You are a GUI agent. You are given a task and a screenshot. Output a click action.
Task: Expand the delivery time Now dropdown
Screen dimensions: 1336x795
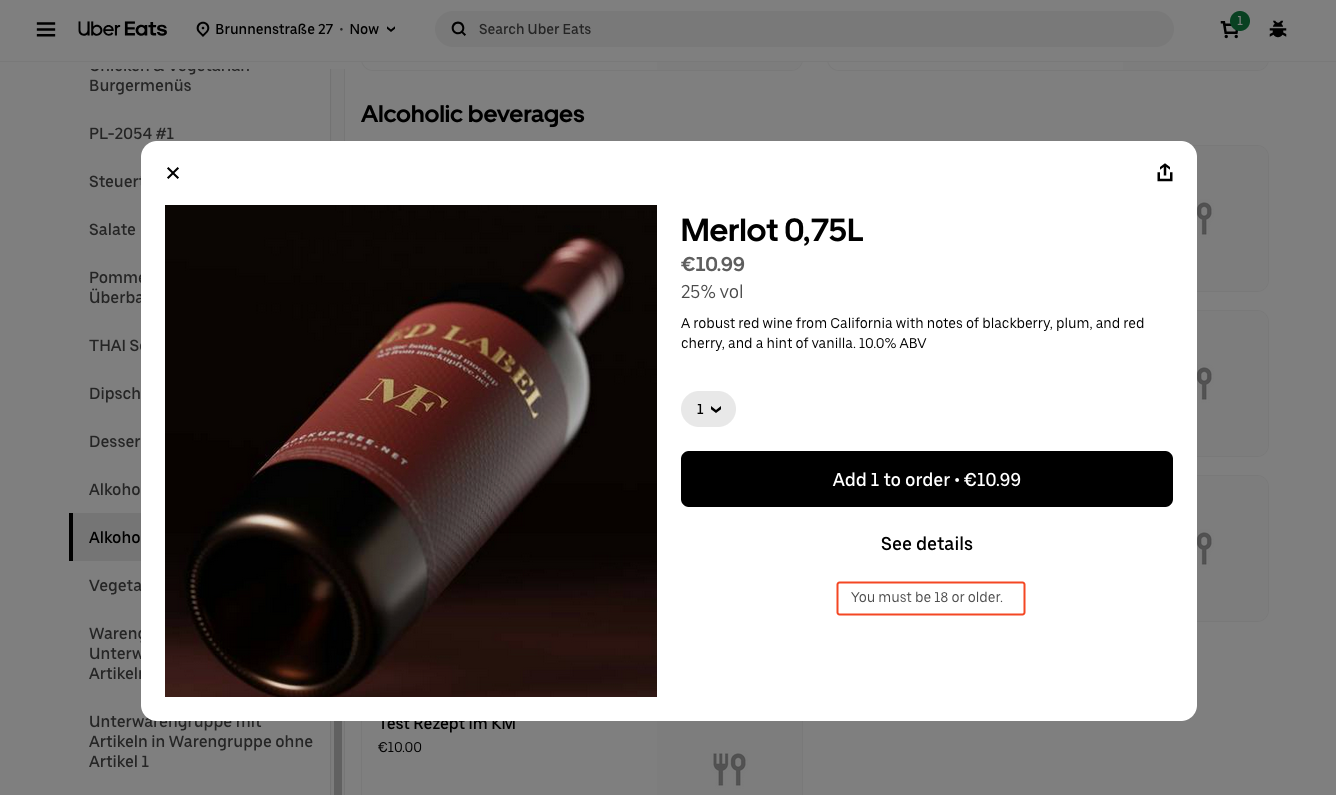click(373, 29)
